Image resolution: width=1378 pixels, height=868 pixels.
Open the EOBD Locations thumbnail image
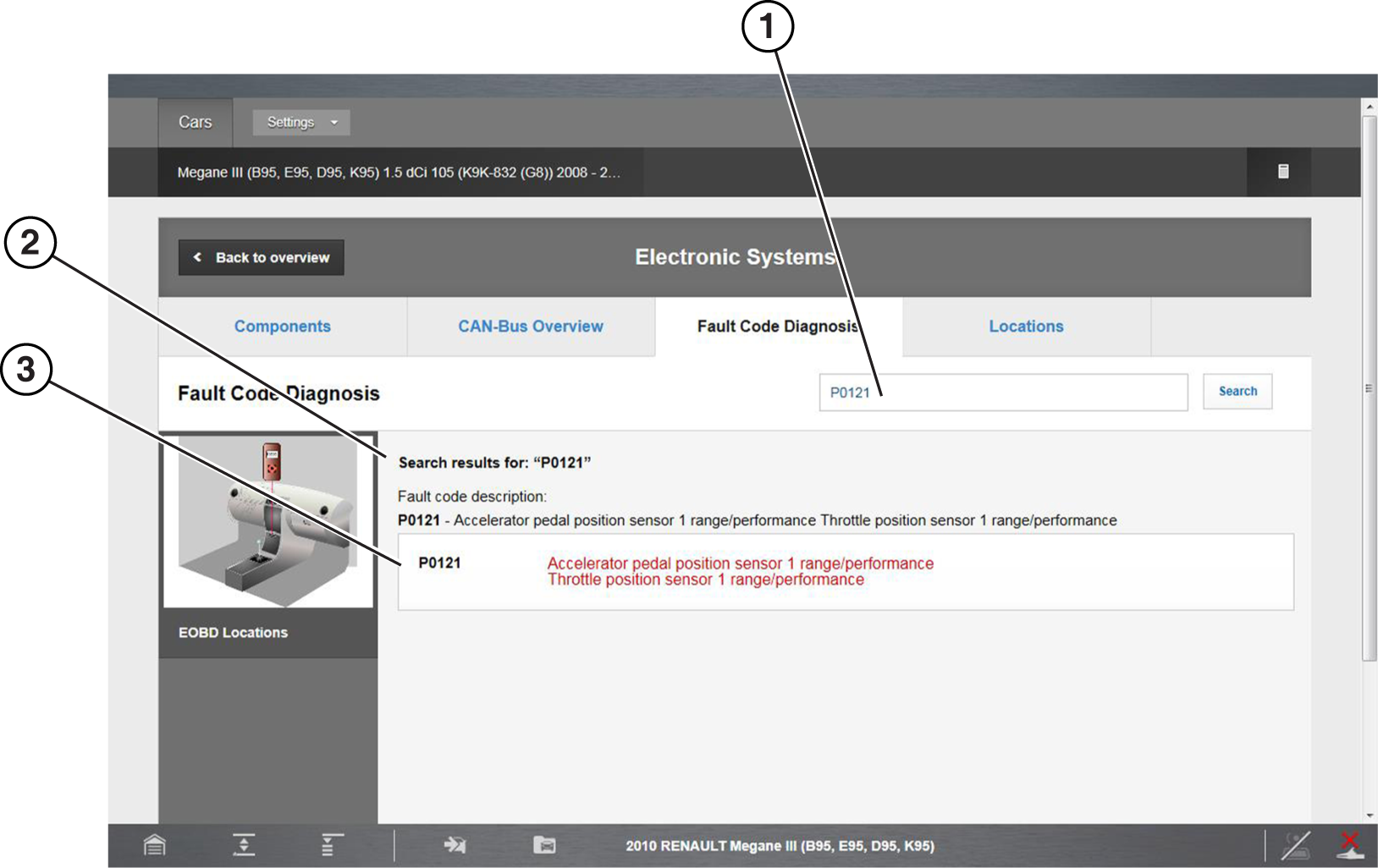coord(268,521)
